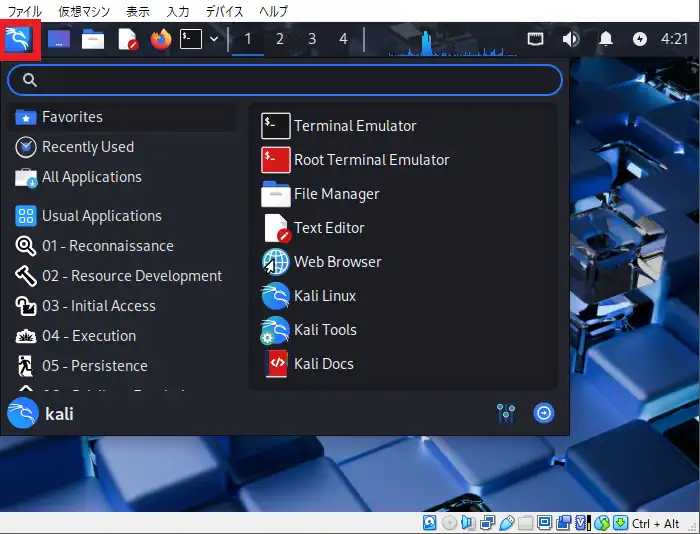Click the log out arrow button in menu
700x534 pixels.
(x=544, y=413)
